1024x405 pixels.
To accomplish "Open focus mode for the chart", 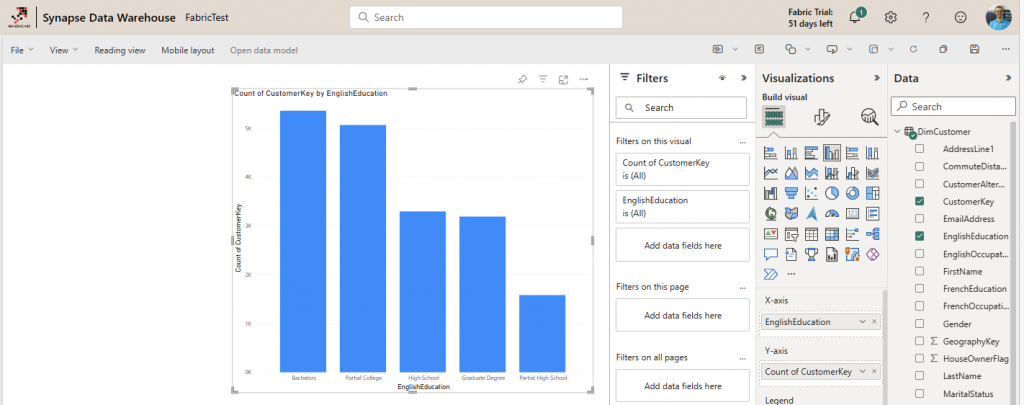I will tap(563, 79).
